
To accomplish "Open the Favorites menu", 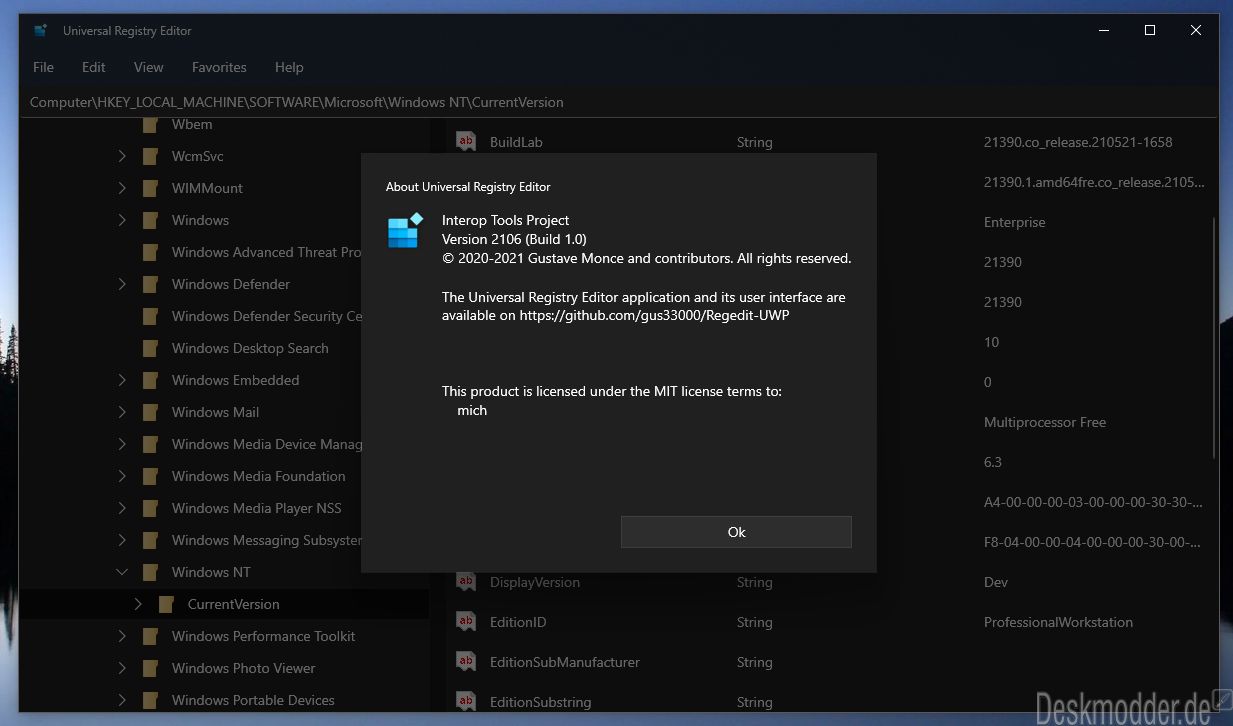I will point(219,67).
